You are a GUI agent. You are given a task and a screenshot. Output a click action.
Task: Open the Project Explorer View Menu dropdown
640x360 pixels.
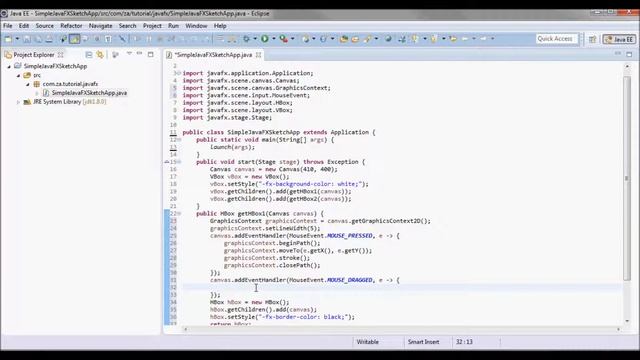pos(129,54)
